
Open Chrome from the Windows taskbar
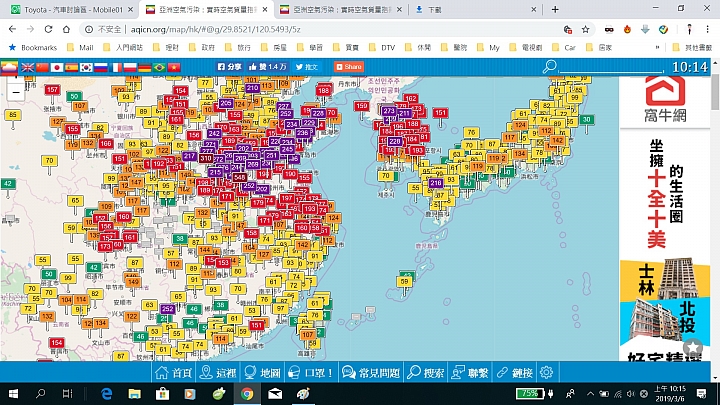click(246, 394)
